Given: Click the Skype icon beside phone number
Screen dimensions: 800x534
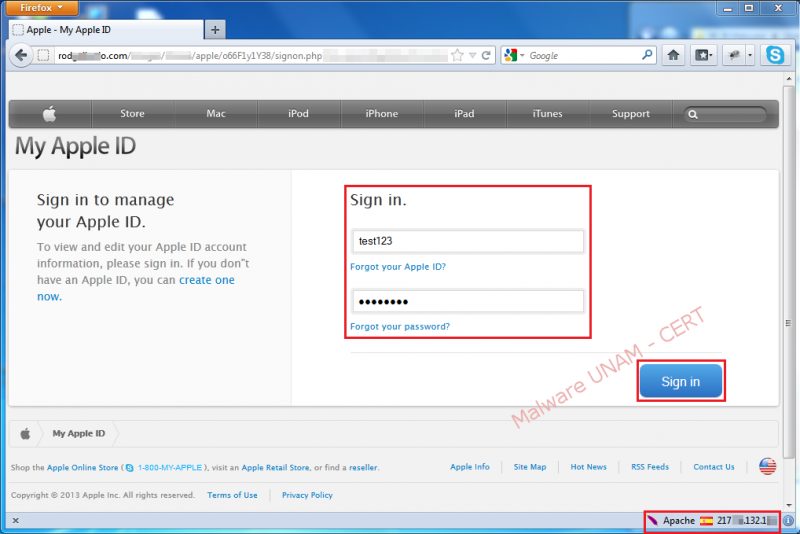Looking at the screenshot, I should coord(130,468).
